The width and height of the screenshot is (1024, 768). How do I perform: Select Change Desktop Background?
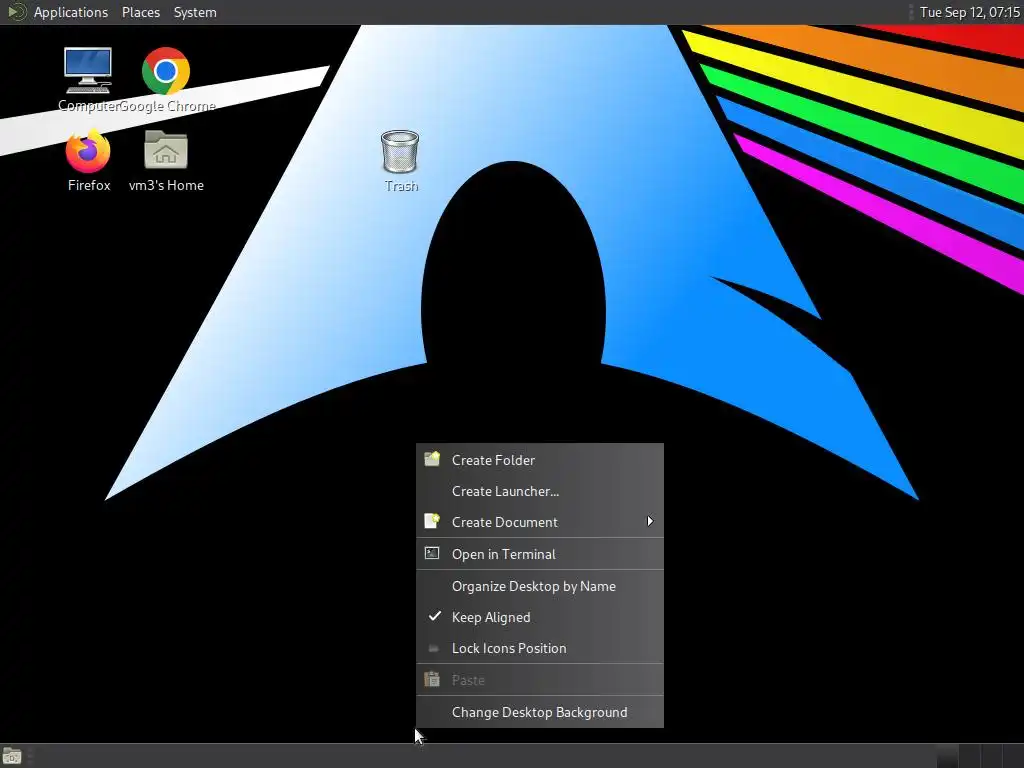click(539, 712)
